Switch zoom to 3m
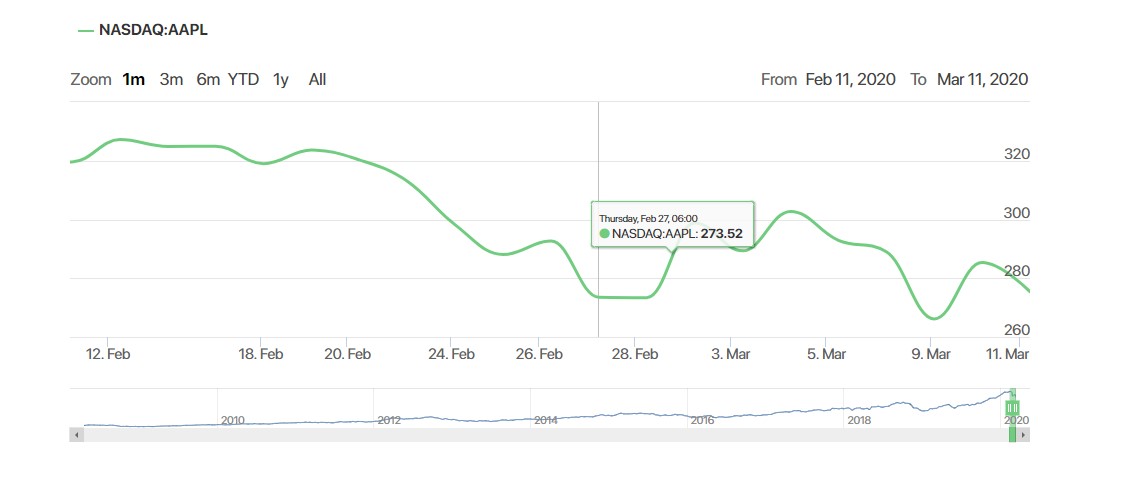The height and width of the screenshot is (484, 1130). 171,80
